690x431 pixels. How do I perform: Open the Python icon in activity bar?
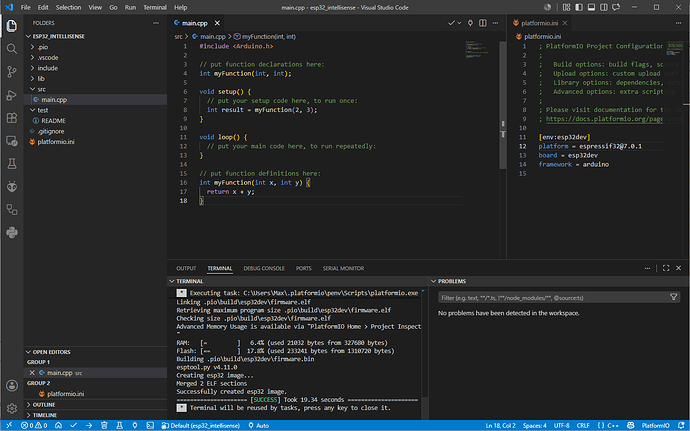coord(12,232)
